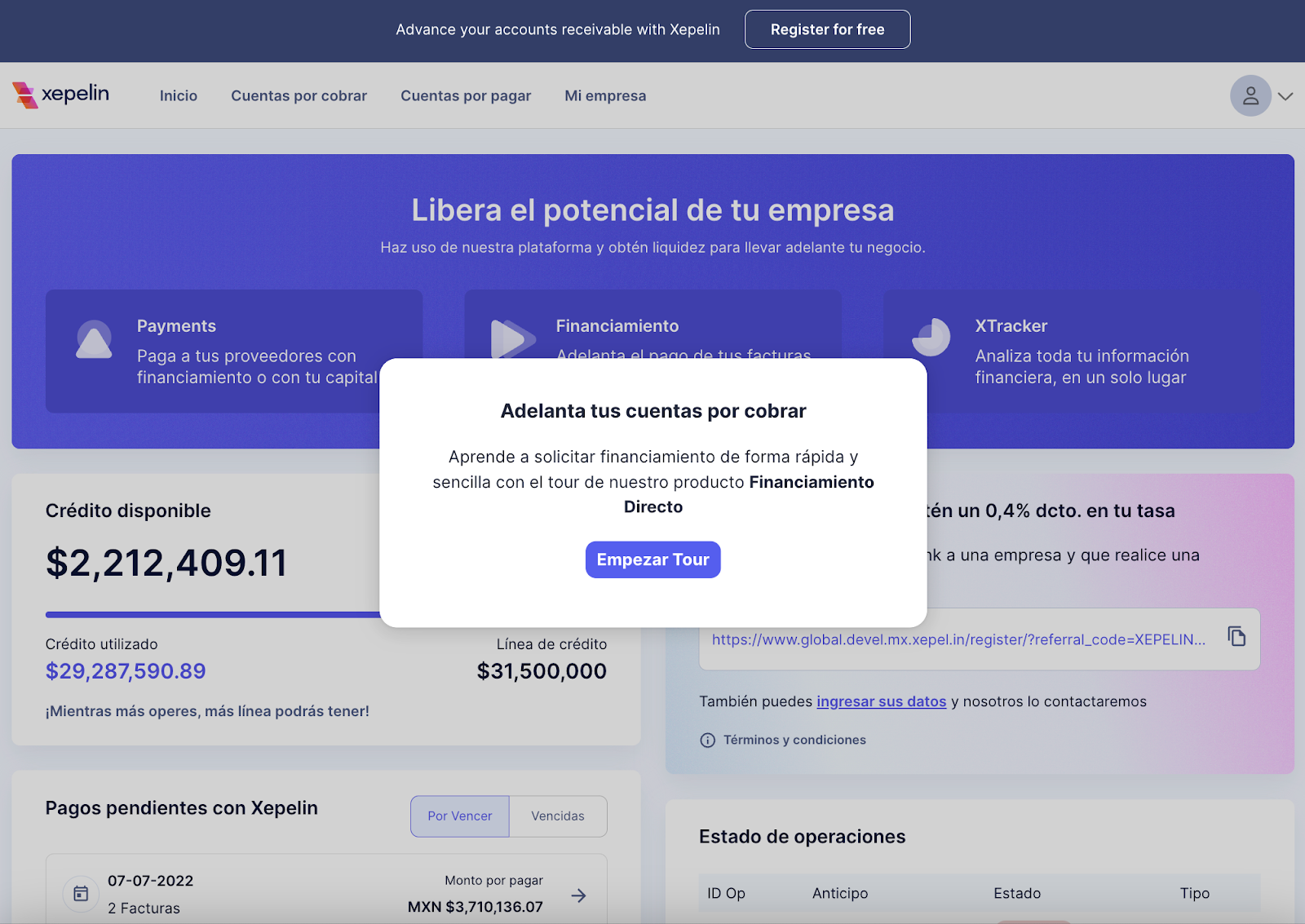Open the Payments card
1305x924 pixels.
click(x=234, y=351)
